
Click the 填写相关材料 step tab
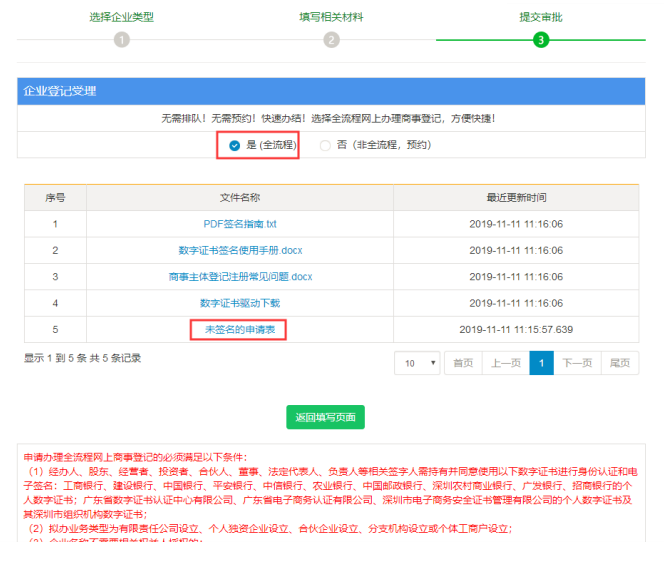tap(331, 17)
